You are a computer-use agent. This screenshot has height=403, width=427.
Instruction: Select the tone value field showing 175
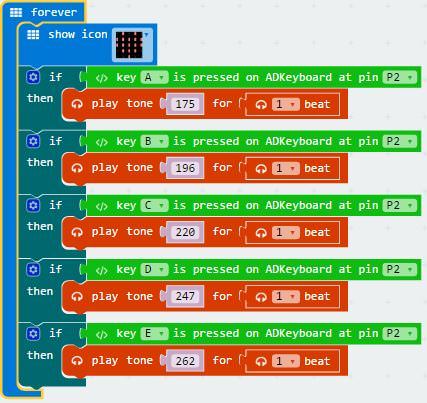pyautogui.click(x=185, y=104)
